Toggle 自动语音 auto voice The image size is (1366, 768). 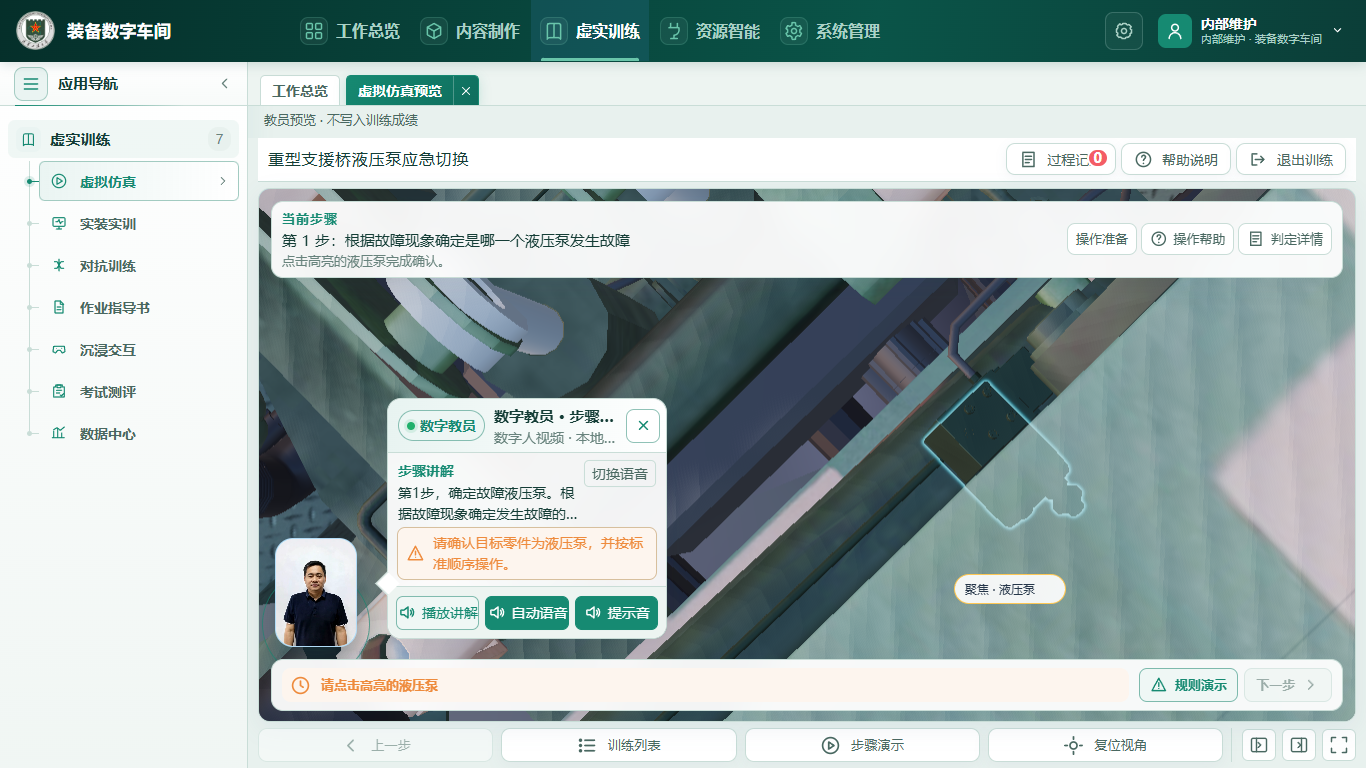pyautogui.click(x=527, y=613)
